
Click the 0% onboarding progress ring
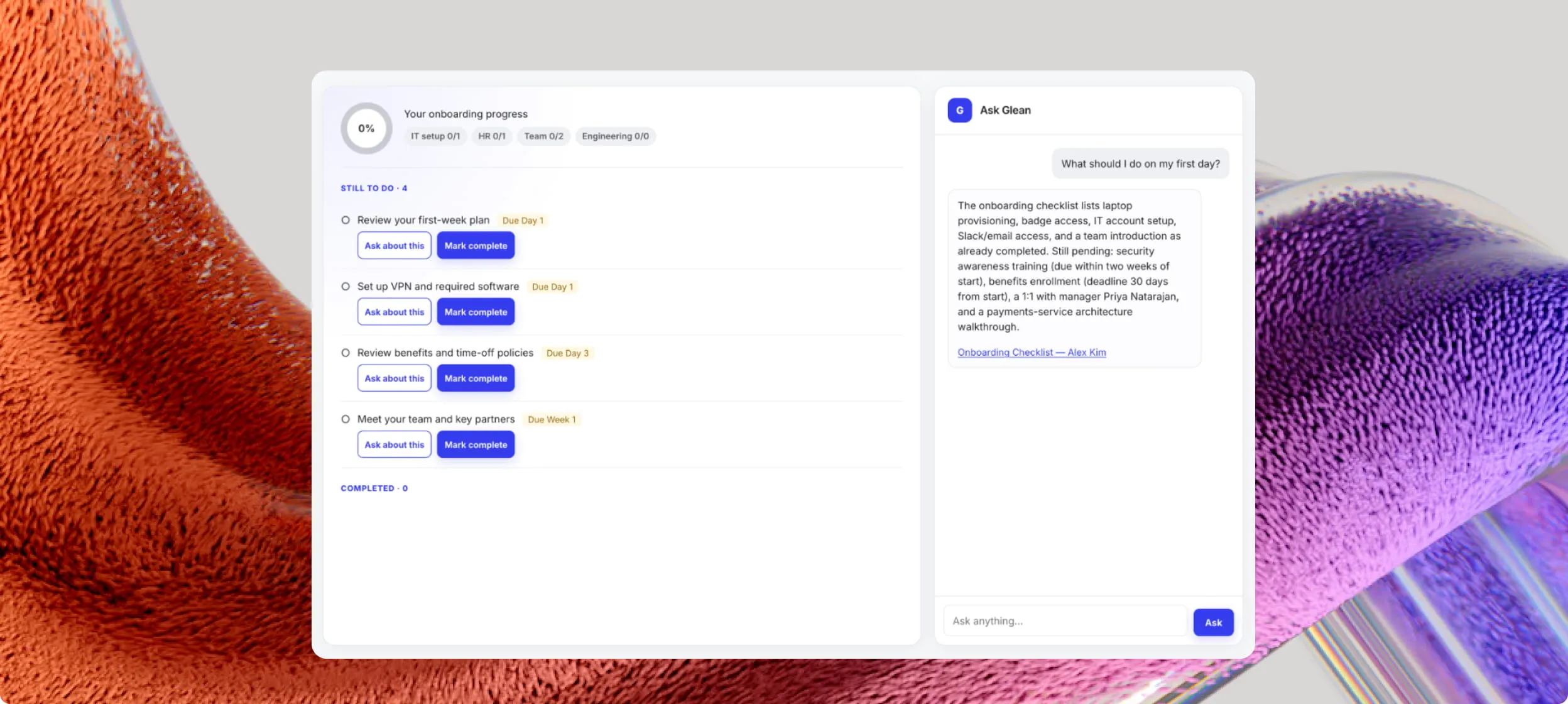click(x=366, y=128)
